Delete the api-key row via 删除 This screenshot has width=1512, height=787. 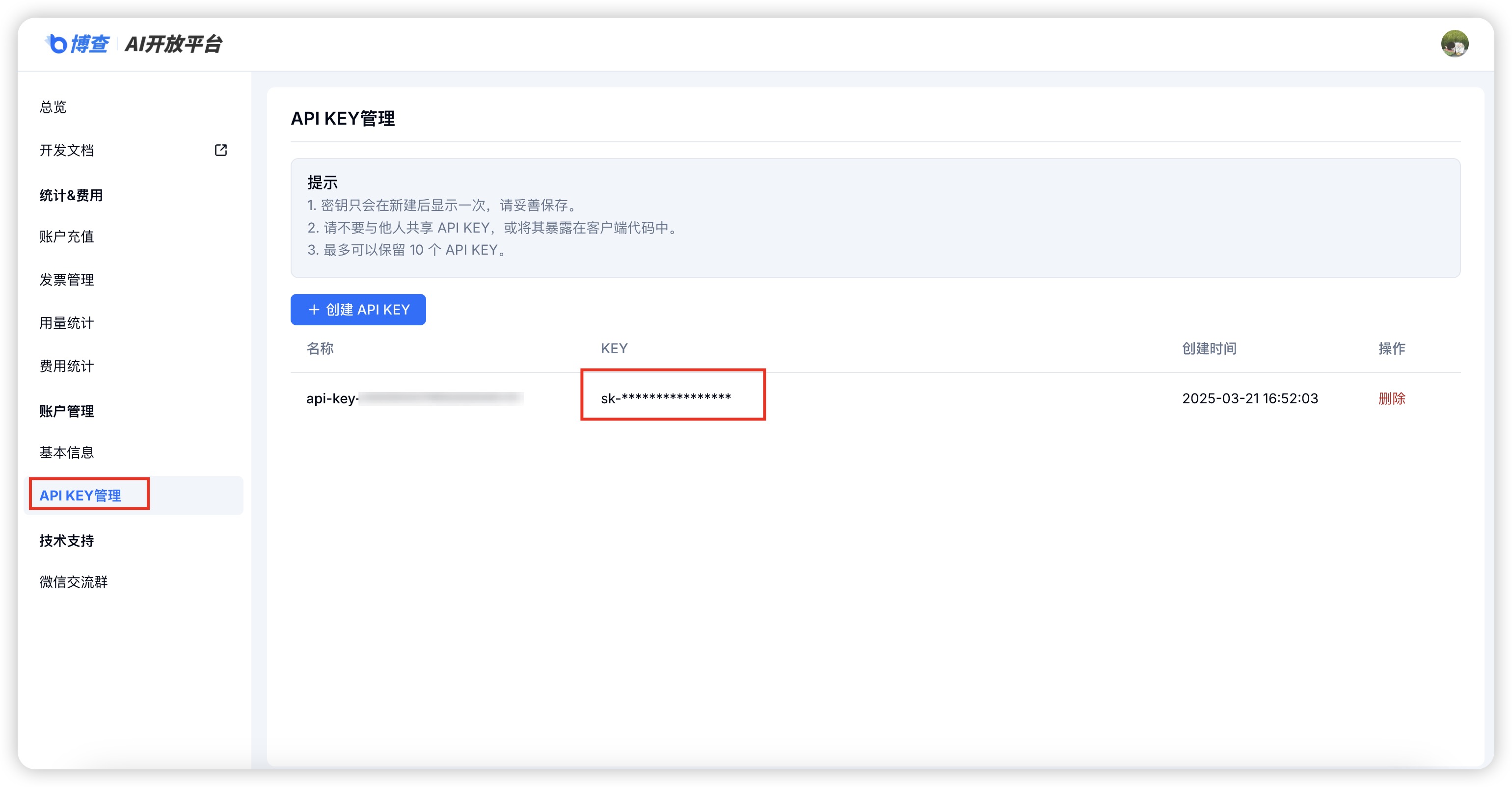pos(1391,398)
